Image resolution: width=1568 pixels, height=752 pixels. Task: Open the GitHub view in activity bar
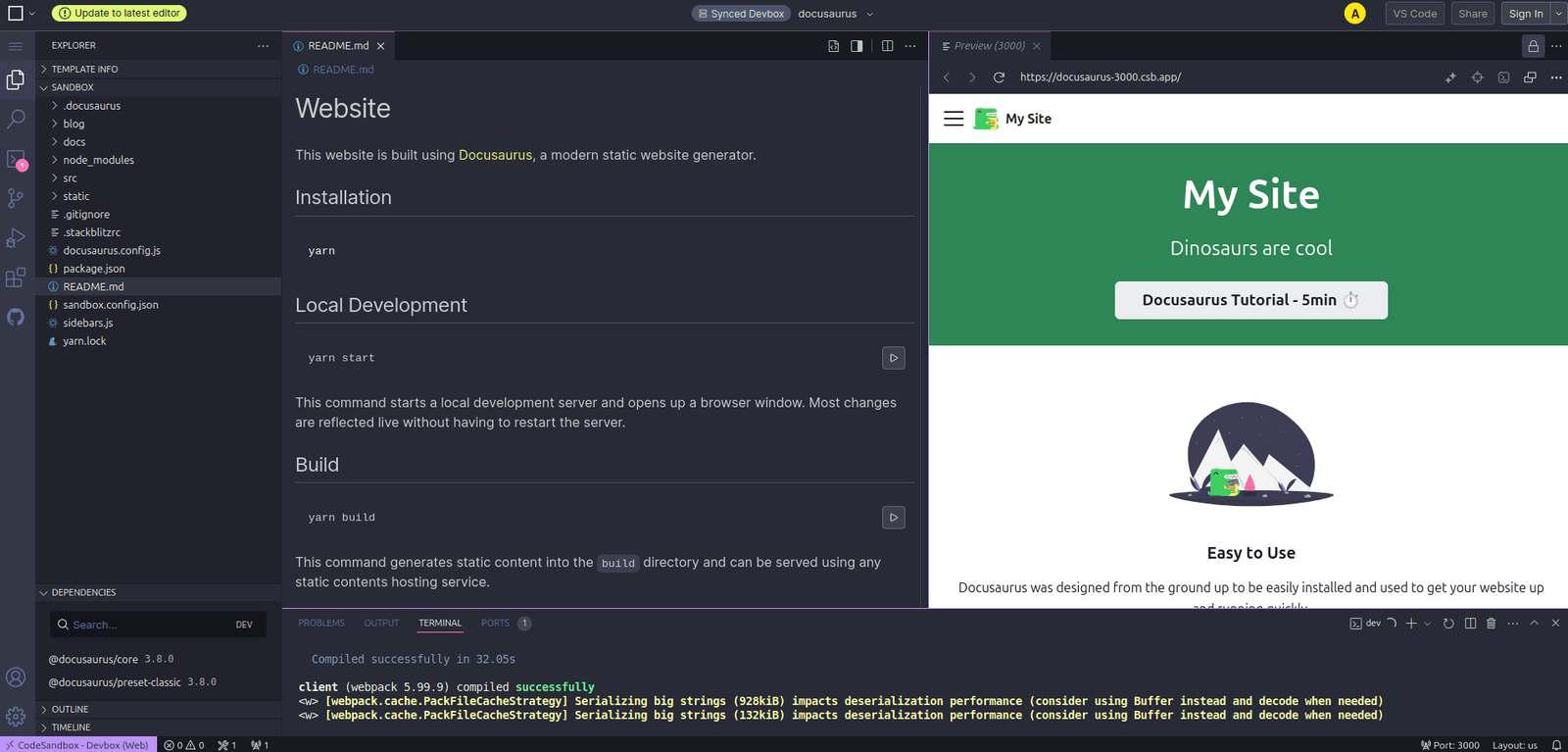pyautogui.click(x=16, y=317)
